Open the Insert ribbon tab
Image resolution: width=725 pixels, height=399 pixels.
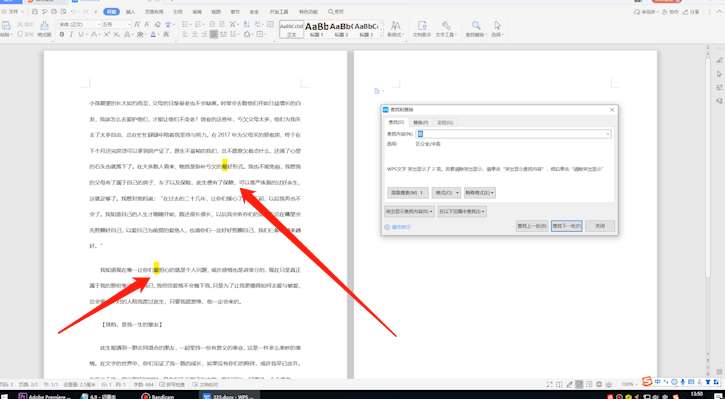(x=130, y=12)
